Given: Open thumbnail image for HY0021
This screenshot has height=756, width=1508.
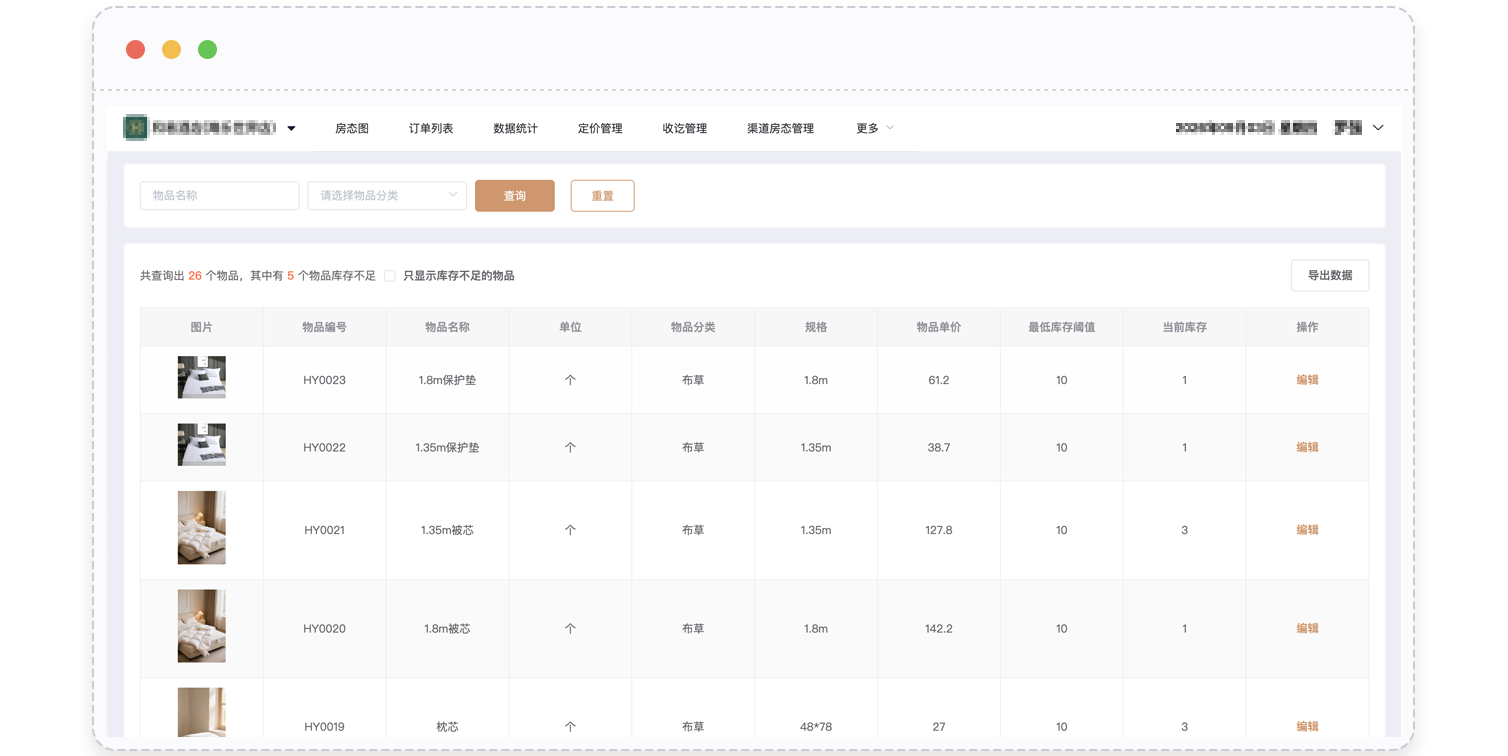Looking at the screenshot, I should click(202, 528).
